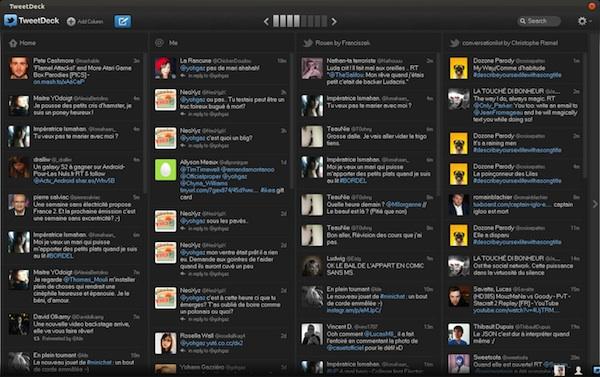
Task: Click Nathan-ta terroriste's avatar
Action: point(312,69)
